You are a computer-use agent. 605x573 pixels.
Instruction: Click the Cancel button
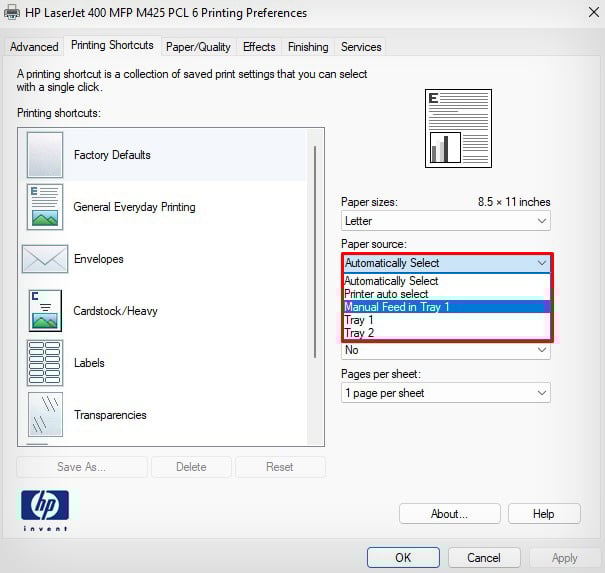[x=484, y=558]
